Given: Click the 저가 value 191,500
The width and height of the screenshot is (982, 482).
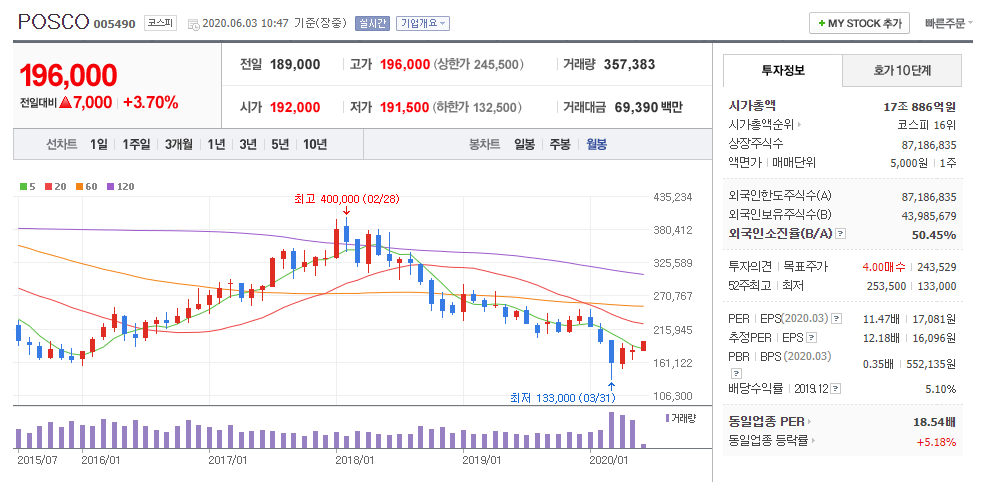Looking at the screenshot, I should [x=405, y=107].
